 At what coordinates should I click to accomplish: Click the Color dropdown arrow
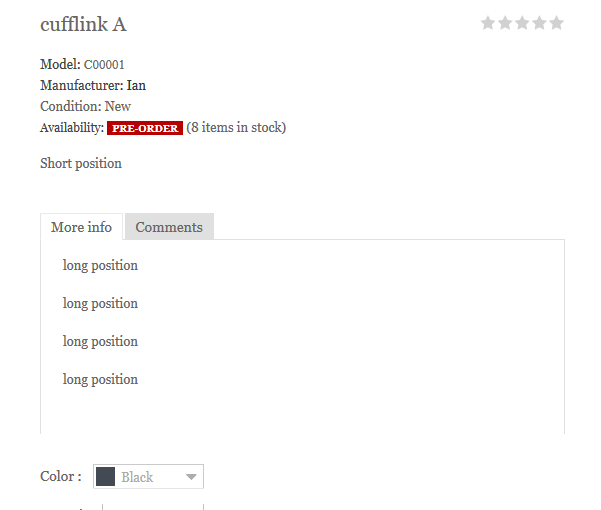click(191, 477)
